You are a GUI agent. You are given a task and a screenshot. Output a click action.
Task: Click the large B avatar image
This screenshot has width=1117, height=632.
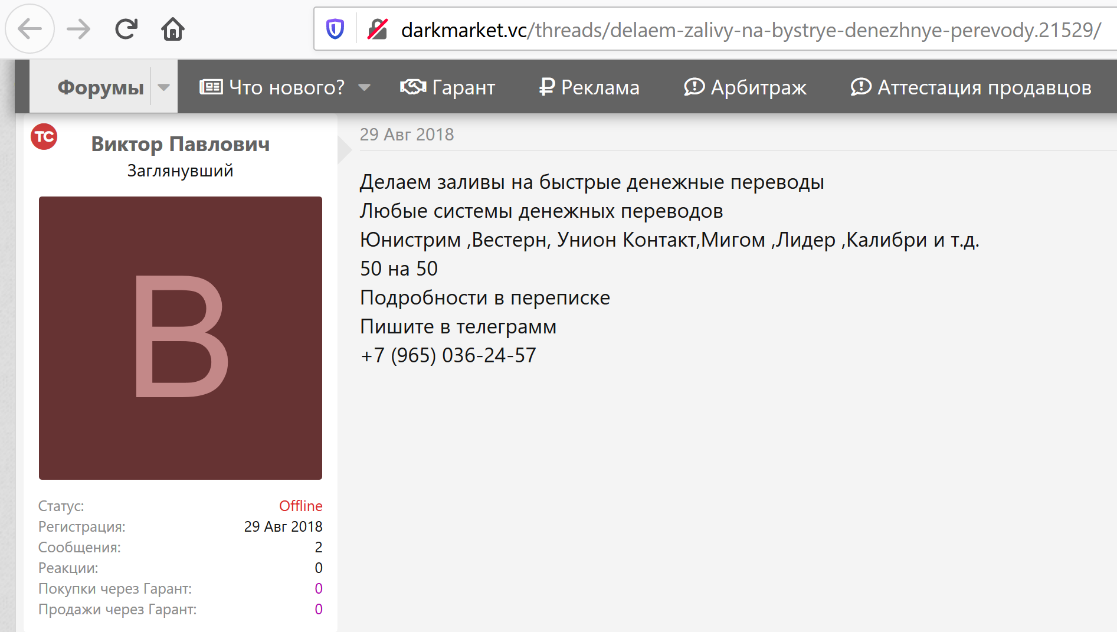[180, 338]
